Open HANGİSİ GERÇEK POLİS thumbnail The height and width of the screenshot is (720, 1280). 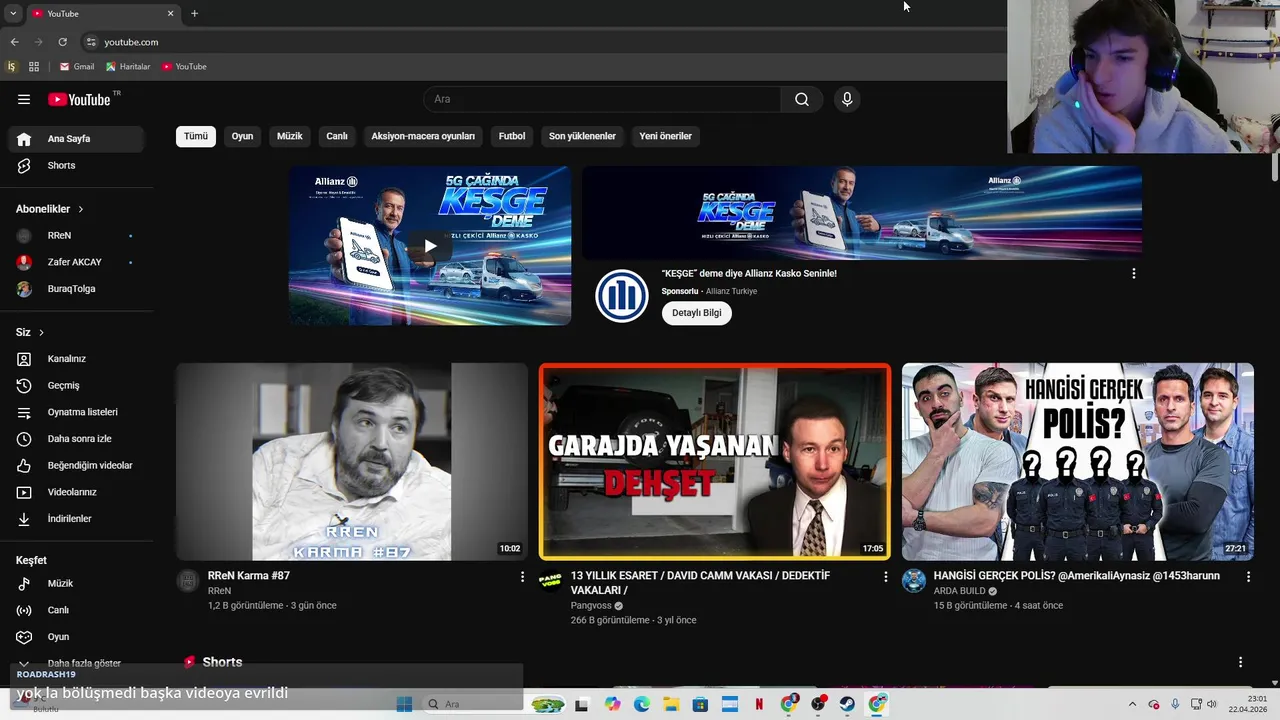pyautogui.click(x=1078, y=461)
